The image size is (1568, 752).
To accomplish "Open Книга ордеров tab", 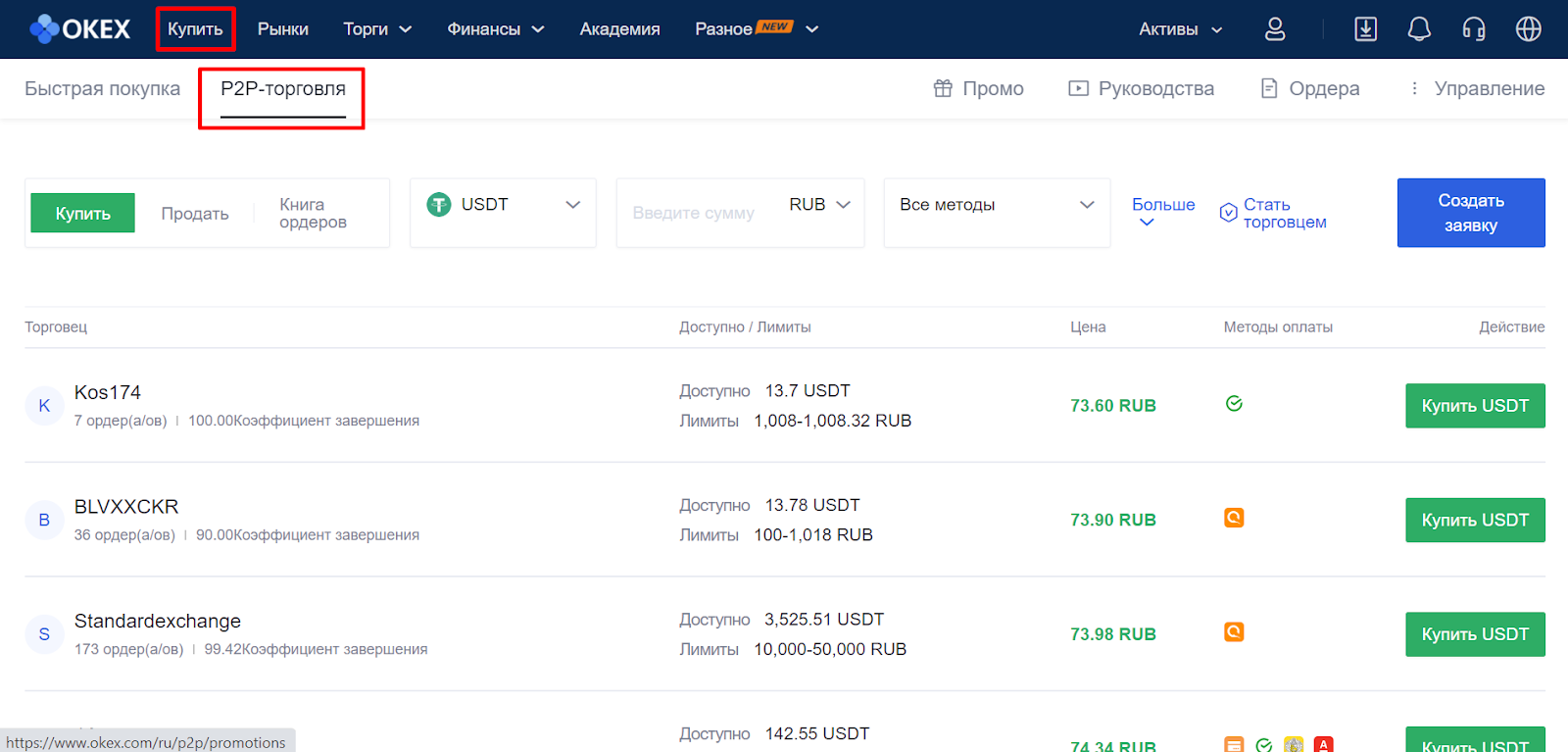I will [313, 213].
